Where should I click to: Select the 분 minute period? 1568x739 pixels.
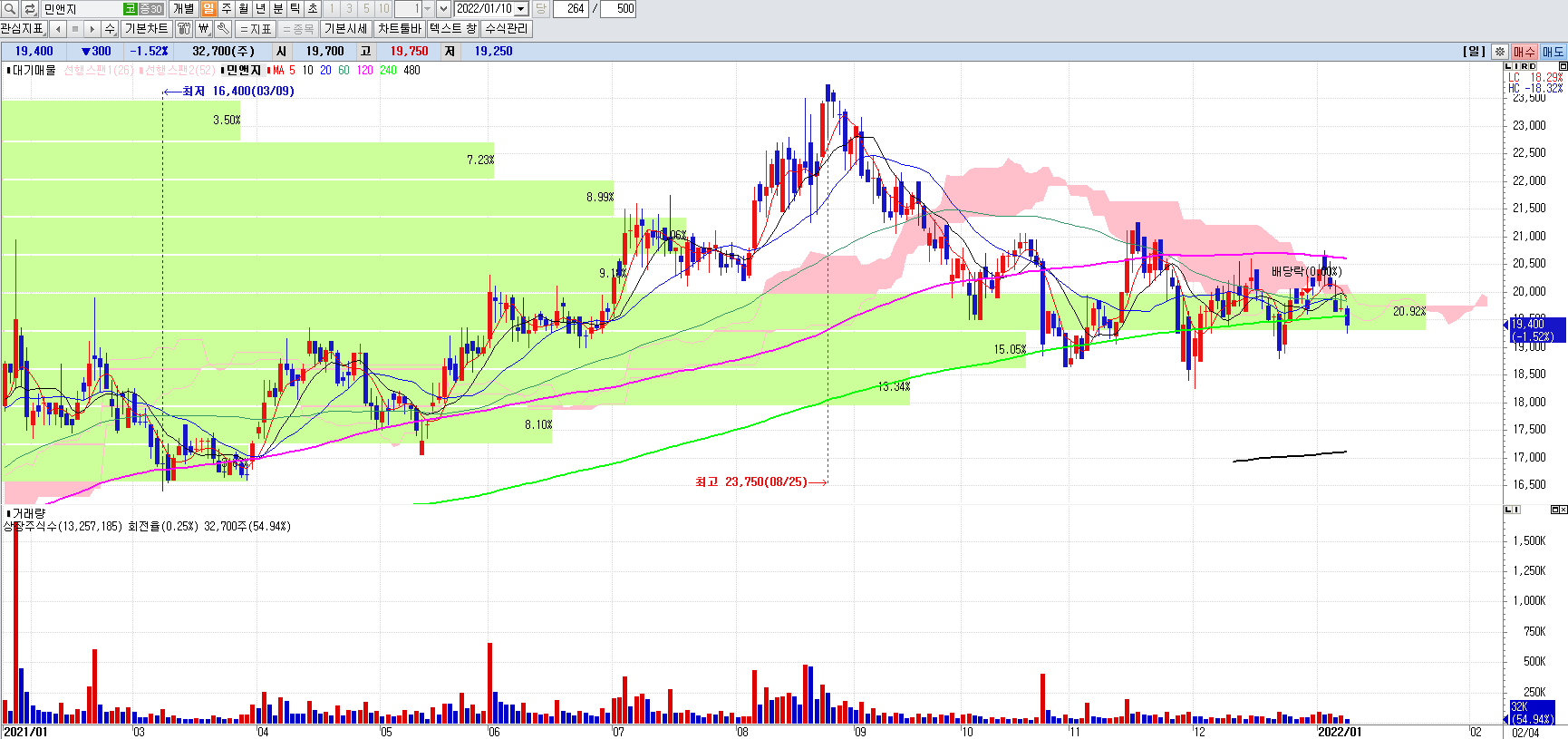pyautogui.click(x=277, y=9)
